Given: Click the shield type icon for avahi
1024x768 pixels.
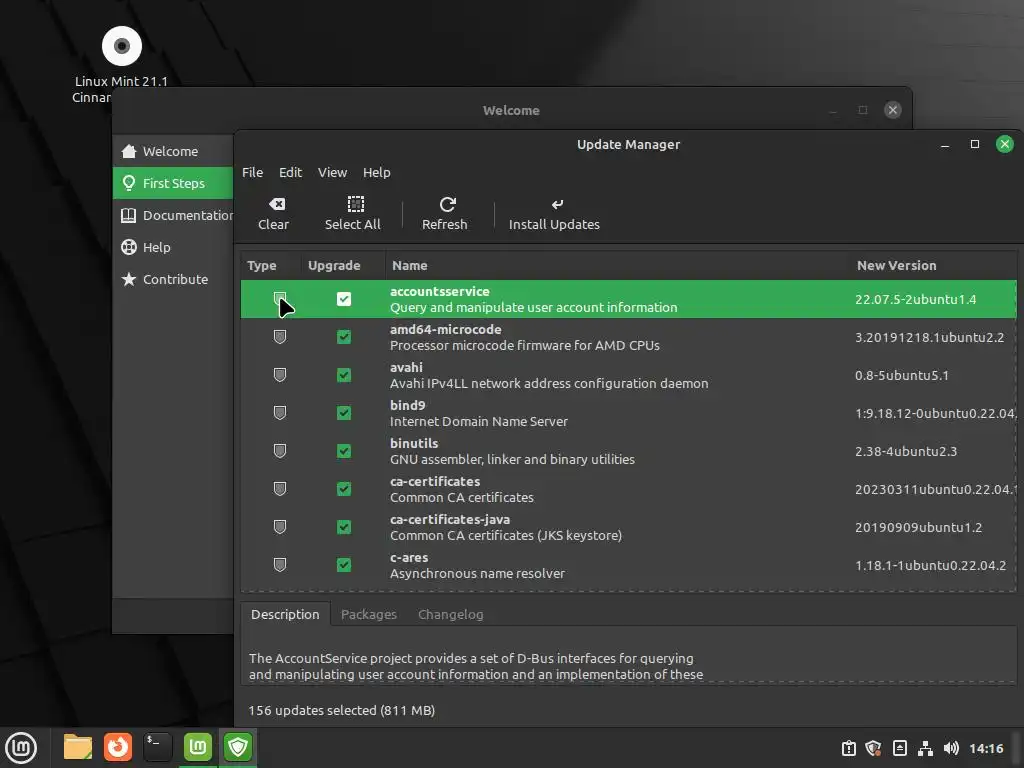Looking at the screenshot, I should coord(280,375).
